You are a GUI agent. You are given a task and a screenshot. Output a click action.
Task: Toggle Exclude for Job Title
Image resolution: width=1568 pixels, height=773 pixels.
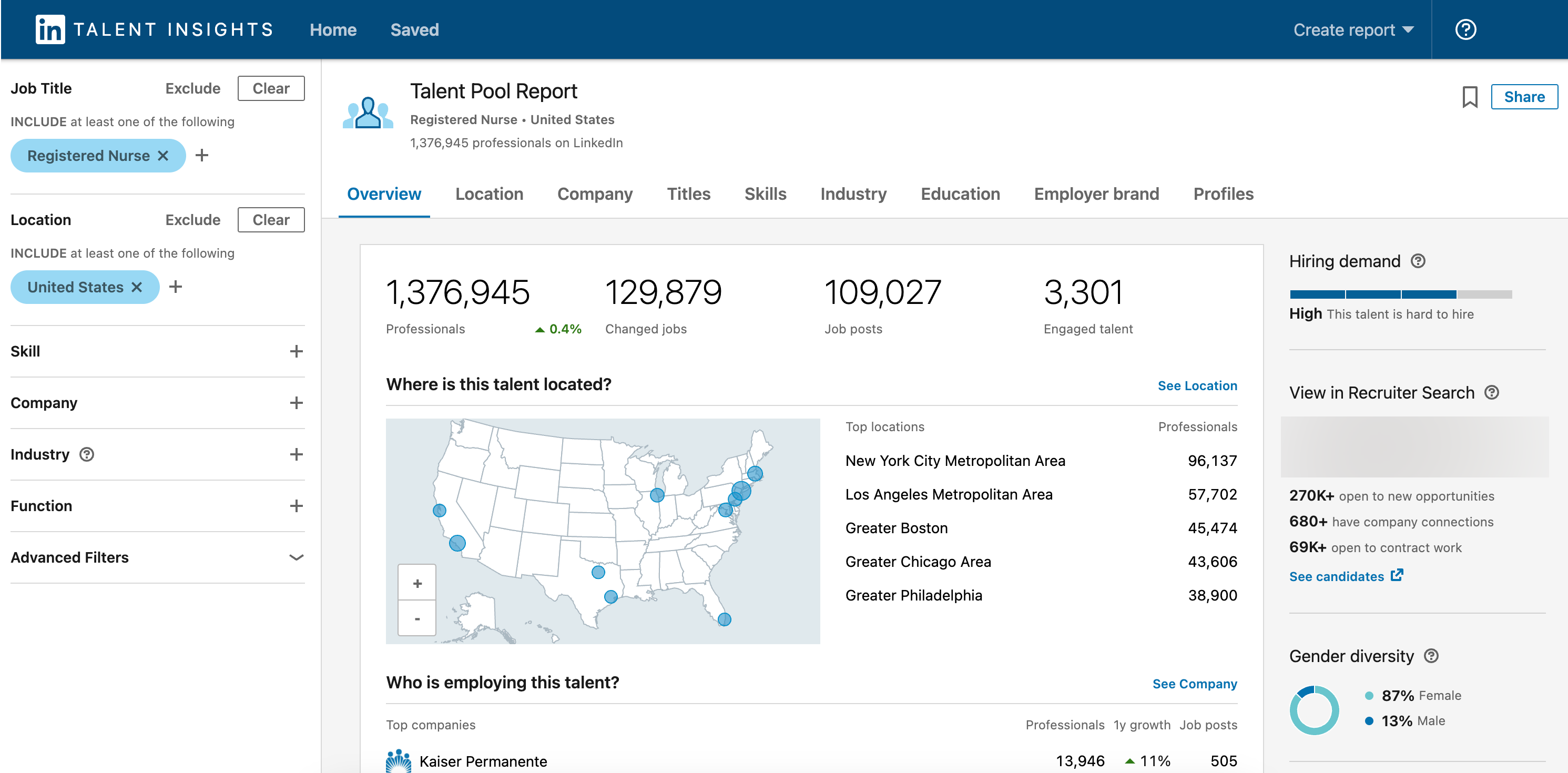[192, 88]
